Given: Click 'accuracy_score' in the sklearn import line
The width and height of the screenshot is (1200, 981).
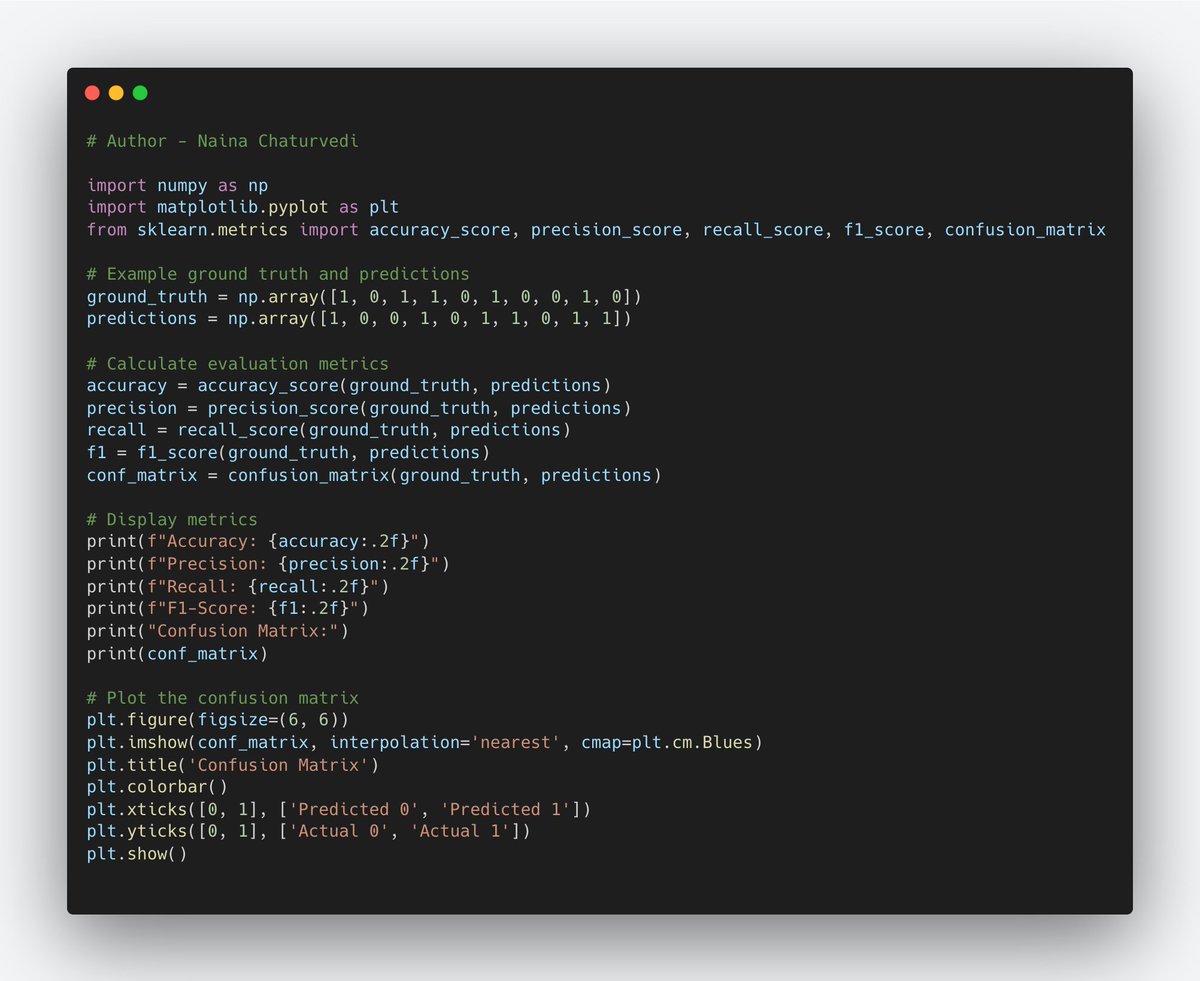Looking at the screenshot, I should (x=440, y=230).
